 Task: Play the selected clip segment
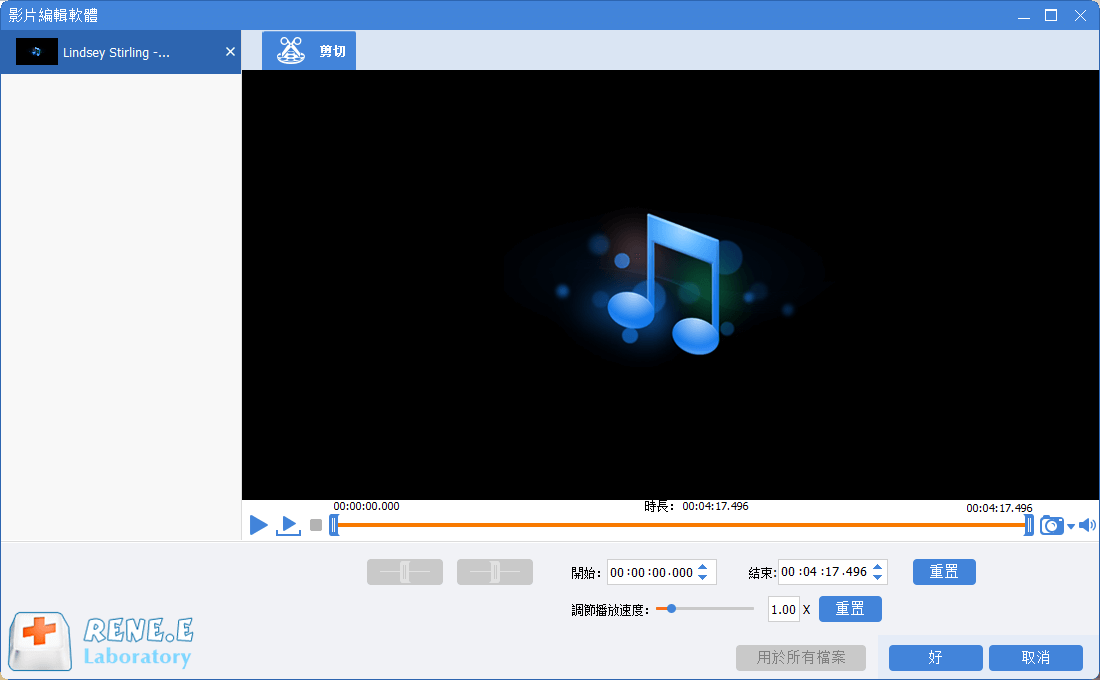pyautogui.click(x=288, y=525)
